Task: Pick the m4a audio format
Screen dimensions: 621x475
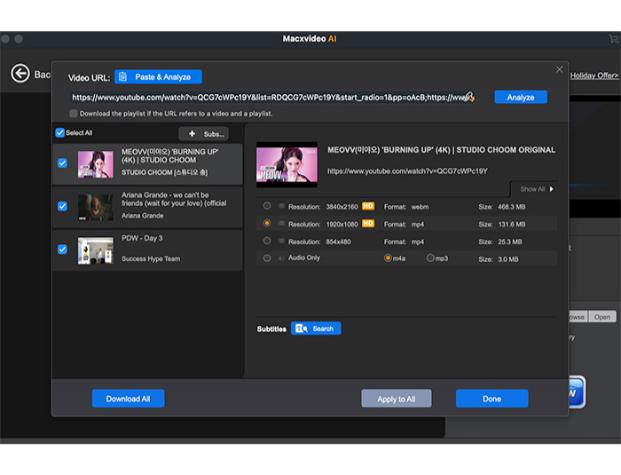Action: [x=388, y=258]
